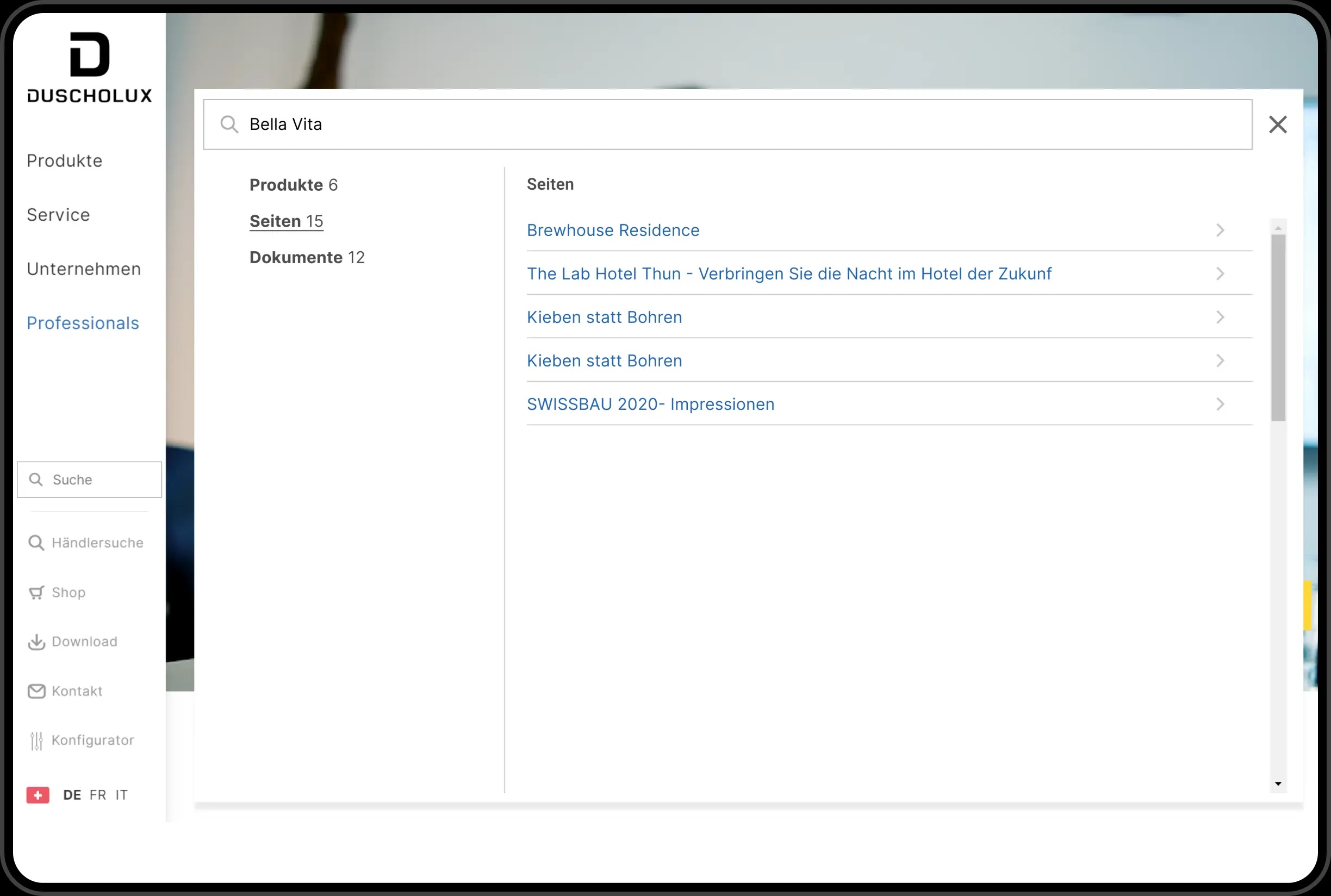Select DE language option
This screenshot has height=896, width=1331.
72,795
